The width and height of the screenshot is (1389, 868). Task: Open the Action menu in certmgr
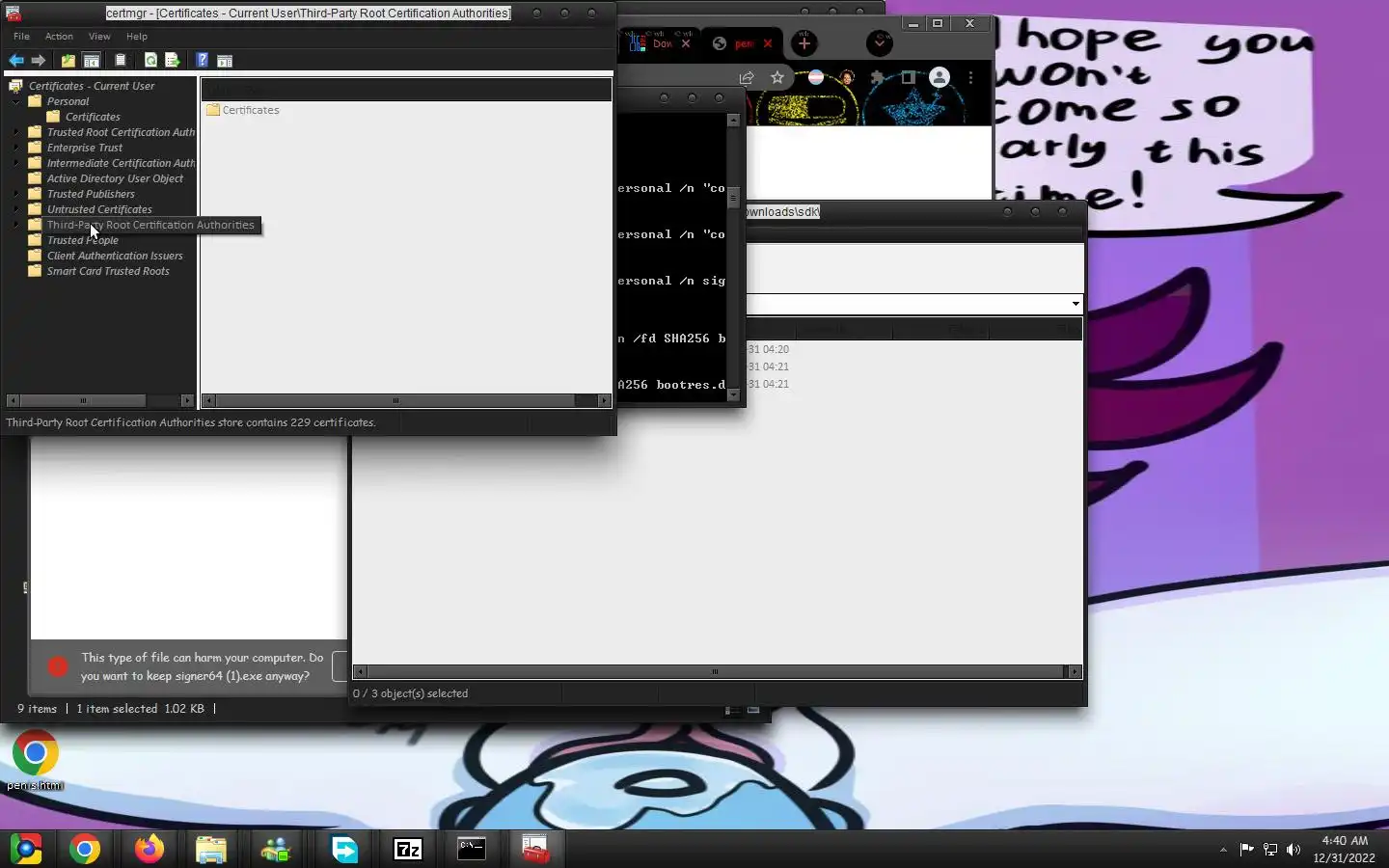[59, 37]
